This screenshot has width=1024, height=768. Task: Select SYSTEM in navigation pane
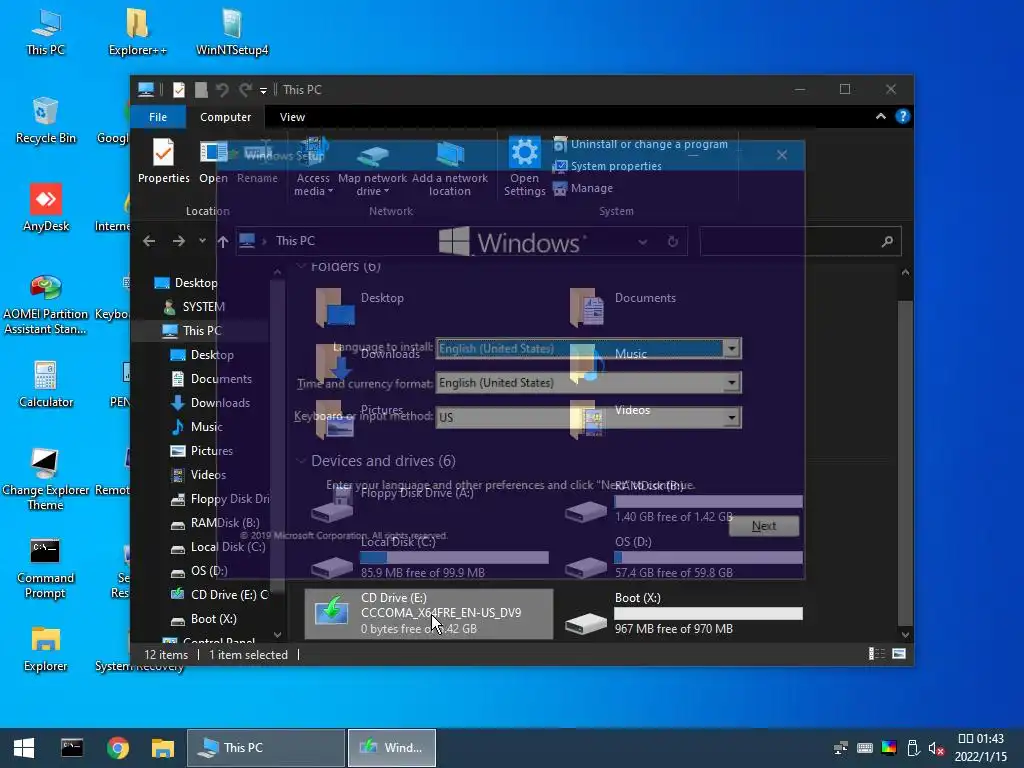[193, 306]
